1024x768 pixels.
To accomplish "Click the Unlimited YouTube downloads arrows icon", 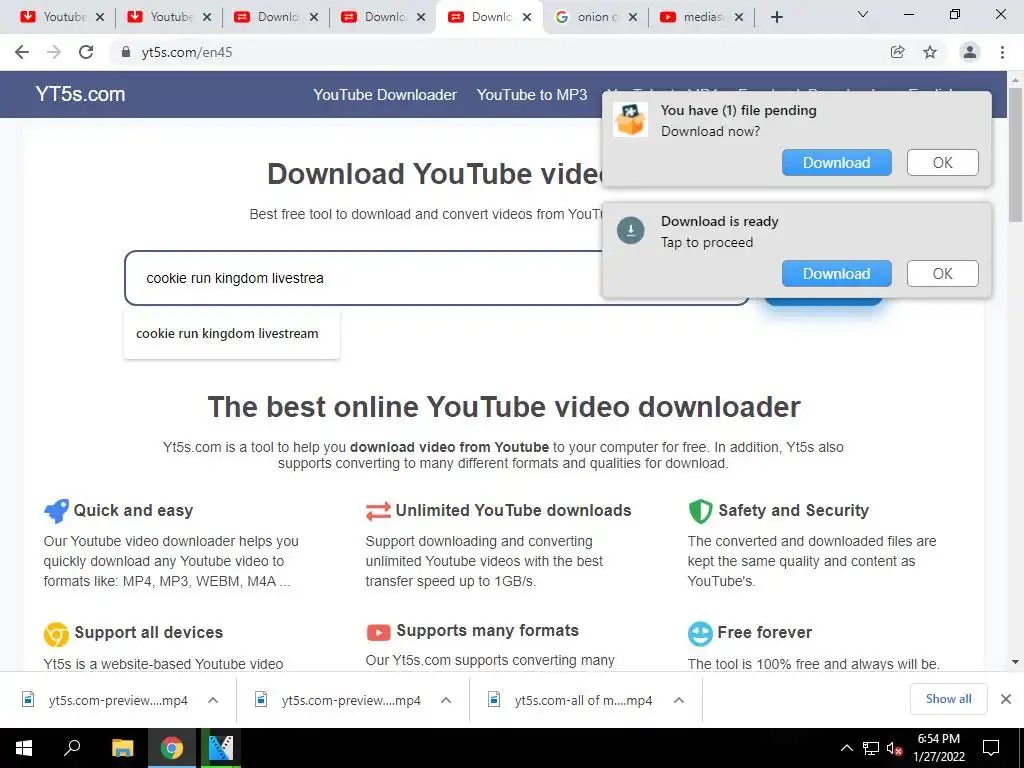I will coord(378,511).
